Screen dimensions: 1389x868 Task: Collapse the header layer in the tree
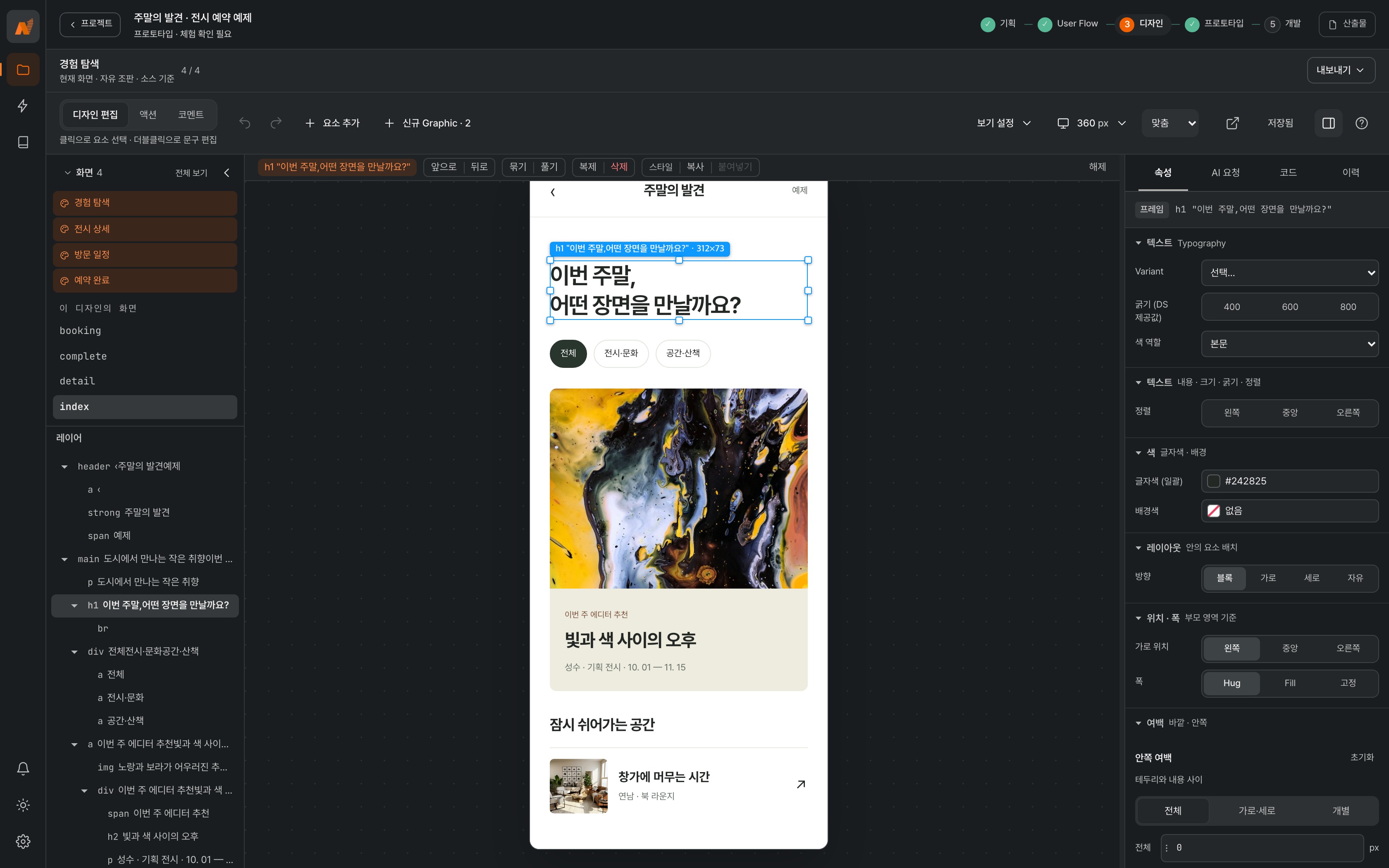point(64,467)
